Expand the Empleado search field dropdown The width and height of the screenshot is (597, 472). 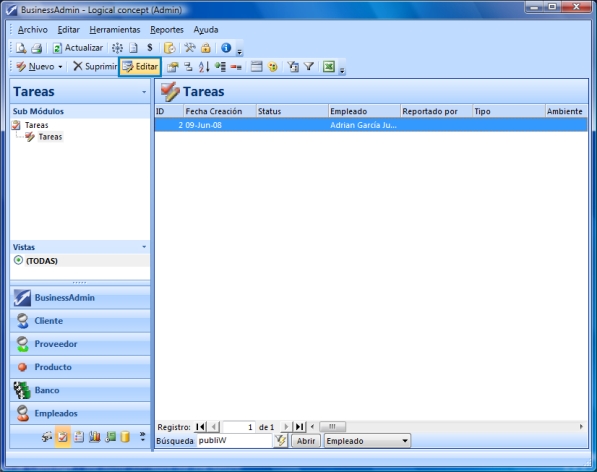click(x=405, y=441)
